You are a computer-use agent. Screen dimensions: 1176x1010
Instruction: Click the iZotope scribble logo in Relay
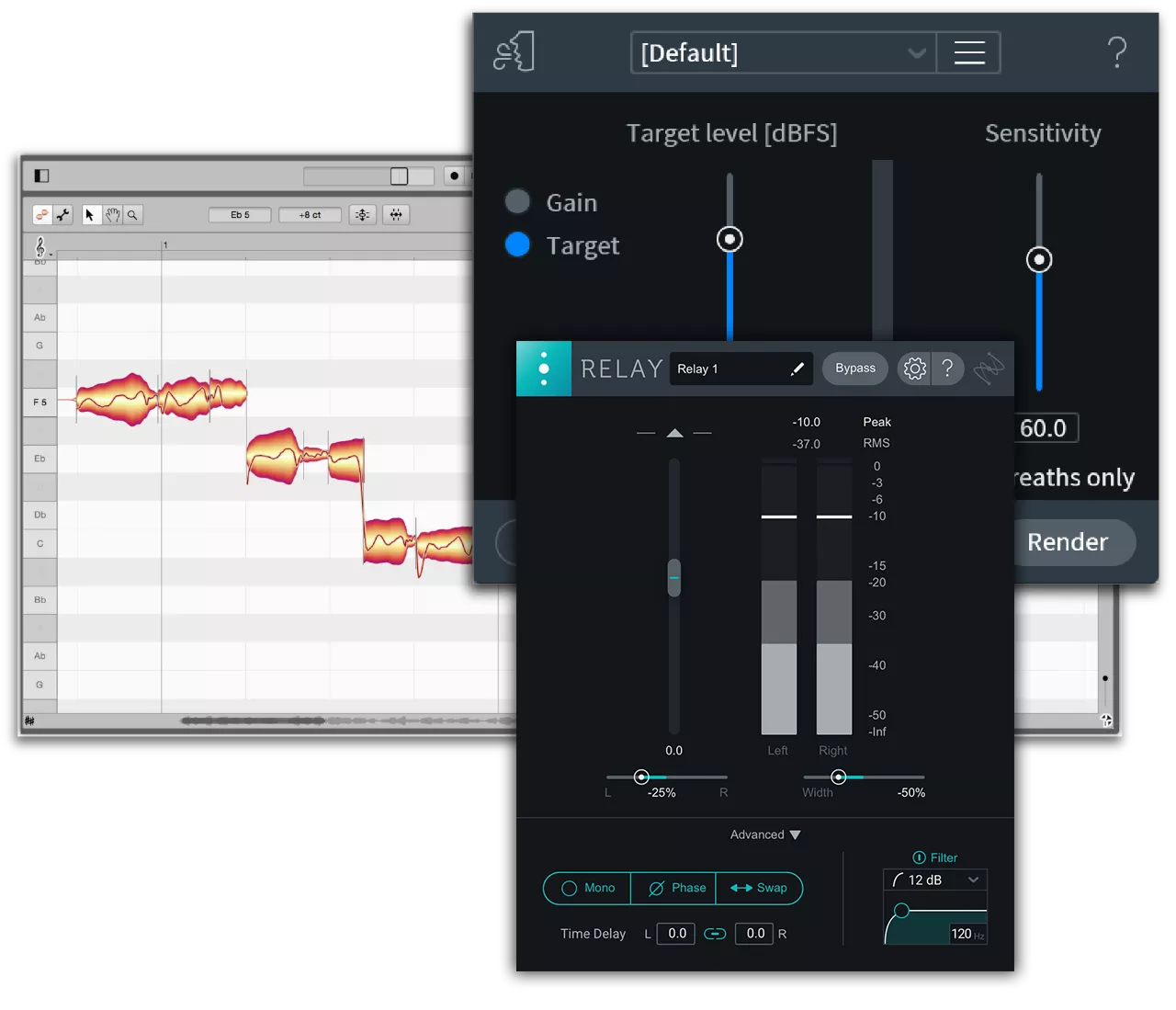(x=989, y=369)
